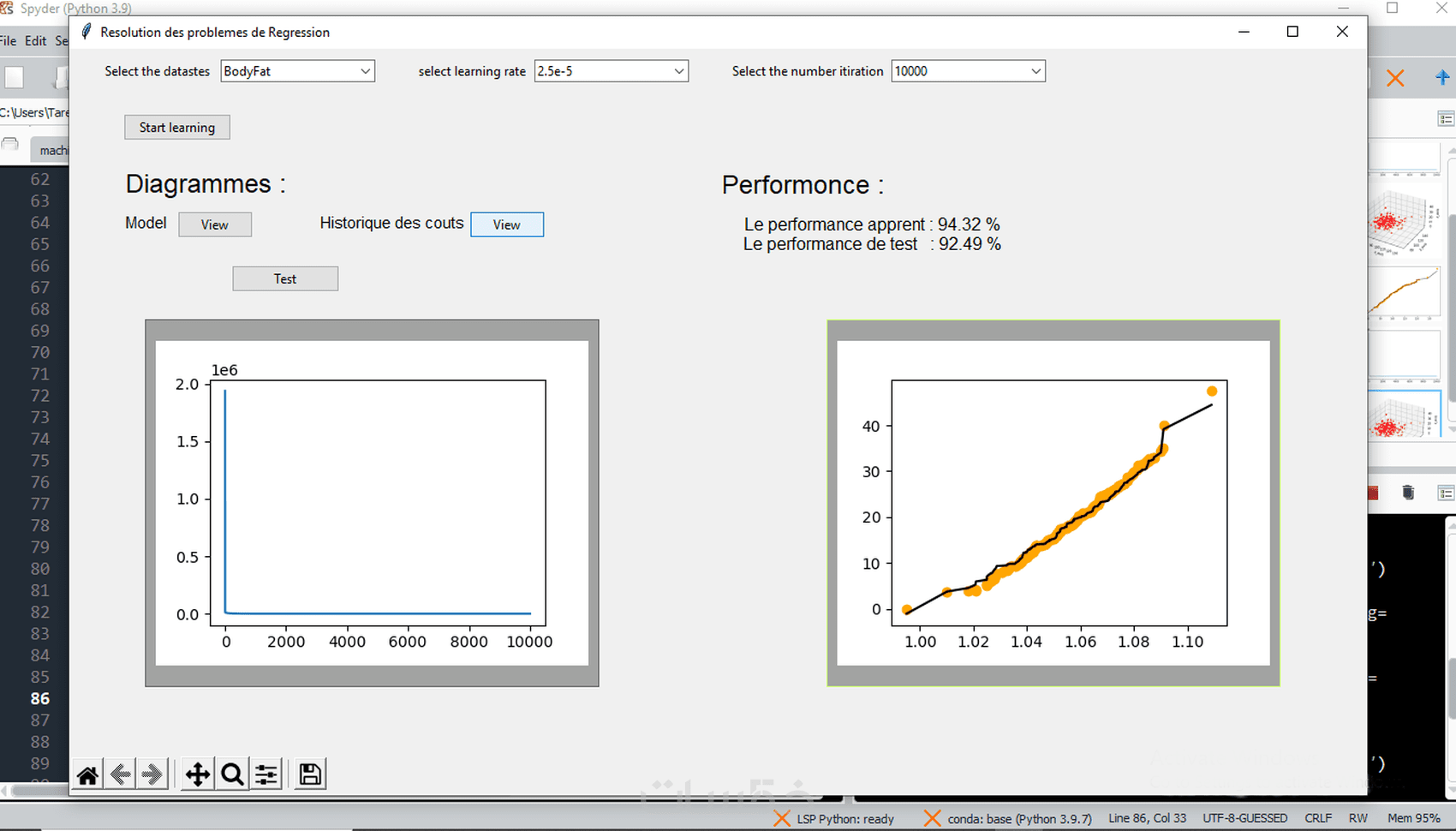Click View next to Model
The height and width of the screenshot is (831, 1456).
tap(215, 224)
